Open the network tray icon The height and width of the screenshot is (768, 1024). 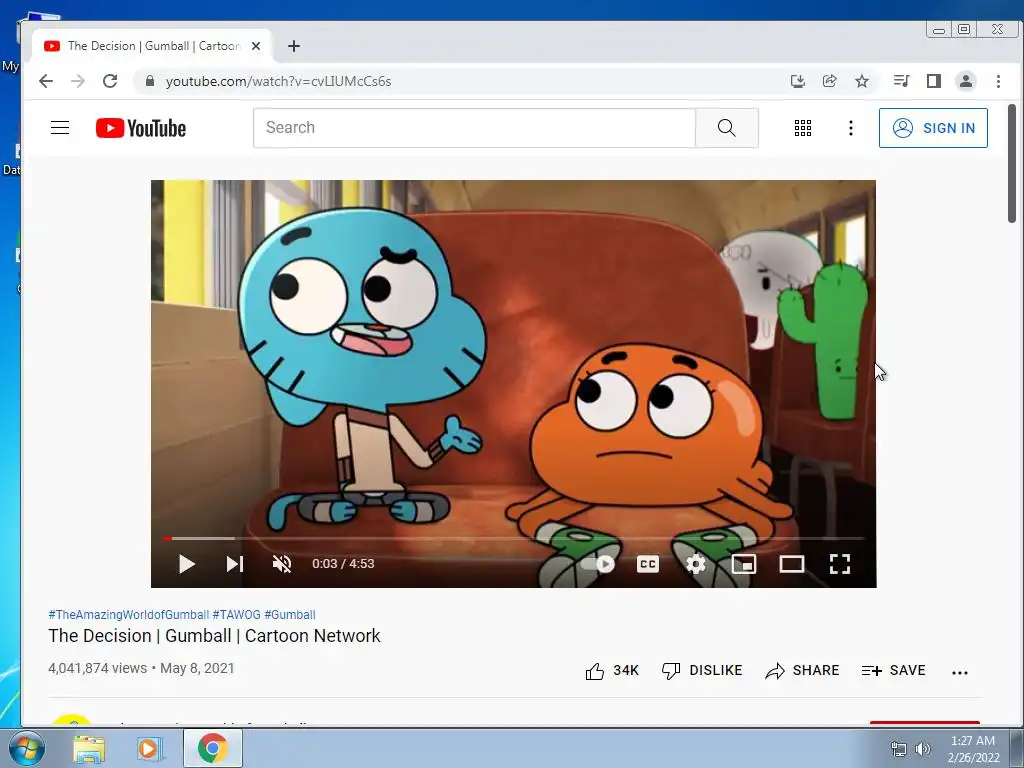coord(899,749)
